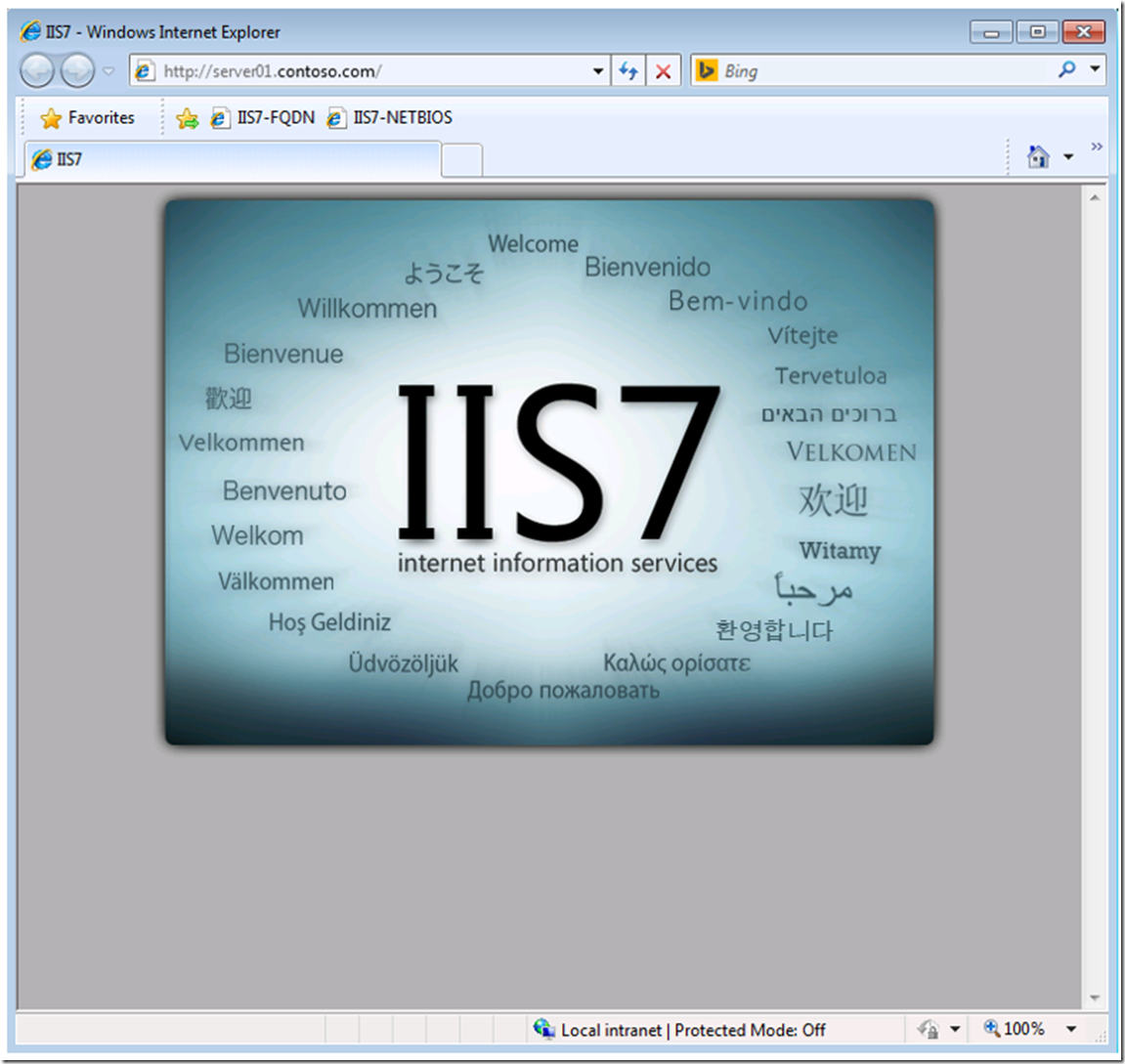Open the Favorites button
The width and height of the screenshot is (1125, 1064).
point(88,117)
